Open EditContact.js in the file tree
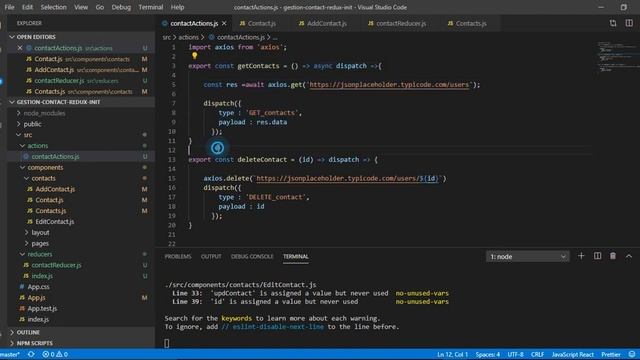 pyautogui.click(x=55, y=222)
